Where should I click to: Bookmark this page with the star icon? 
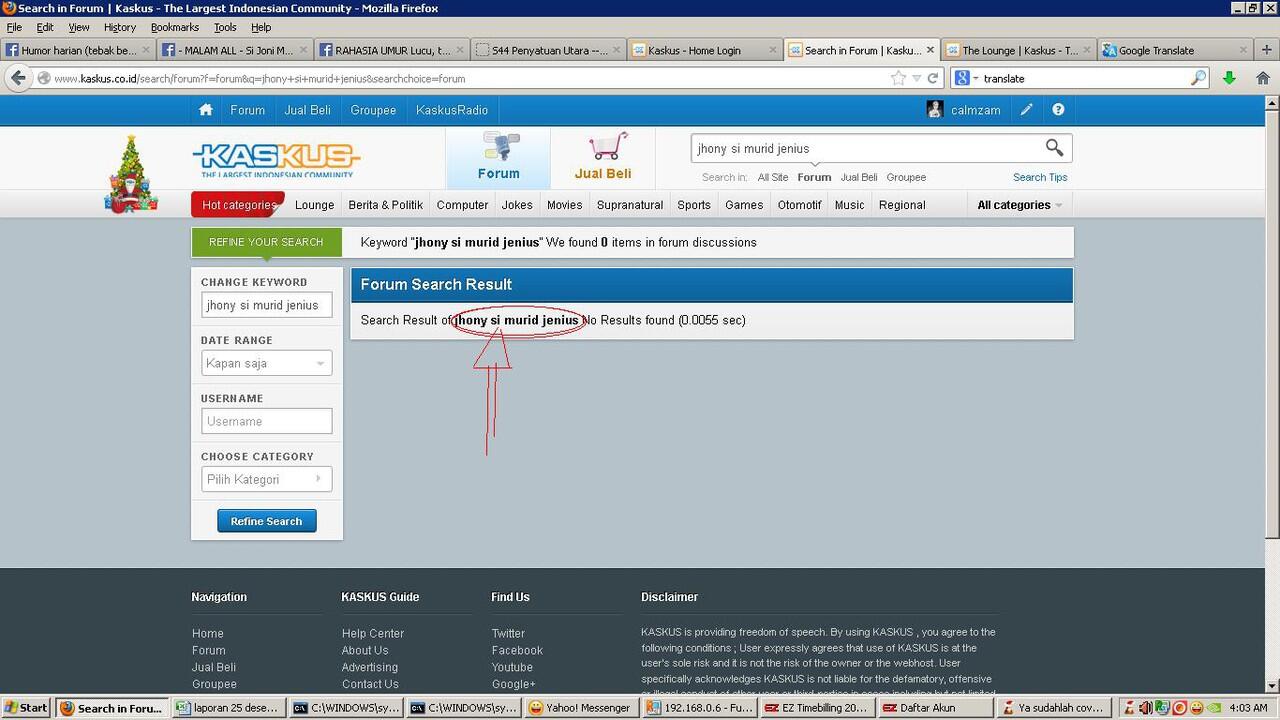tap(898, 78)
